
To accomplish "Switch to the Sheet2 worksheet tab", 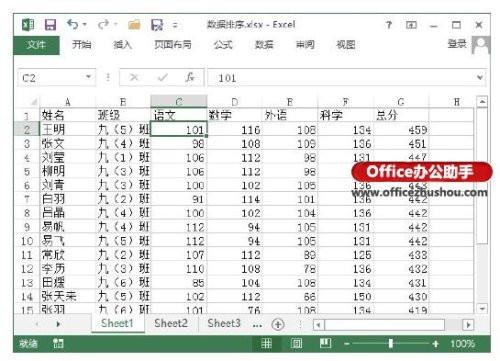I will coord(171,323).
